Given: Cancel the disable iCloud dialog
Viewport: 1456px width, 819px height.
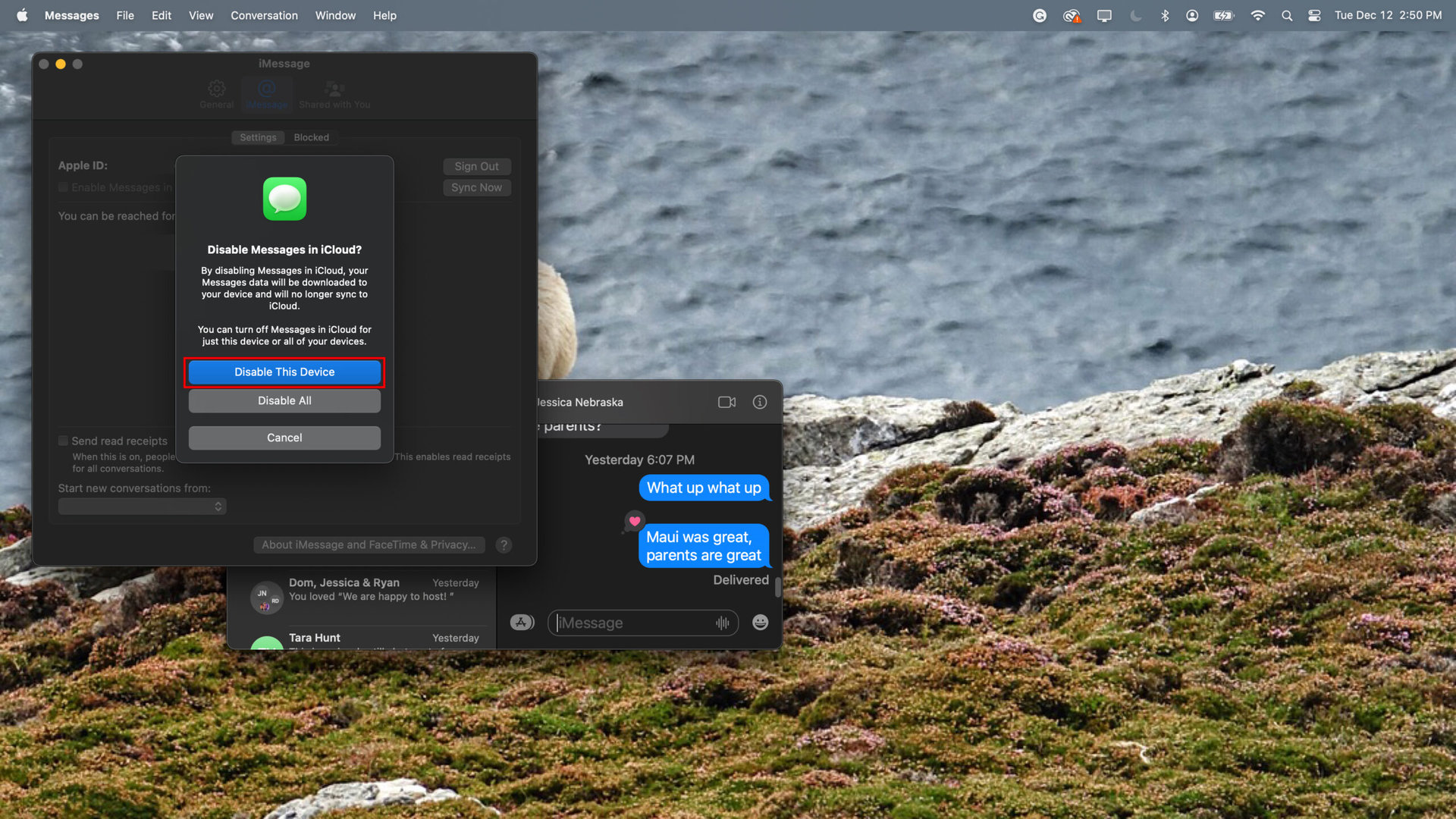Looking at the screenshot, I should click(x=284, y=438).
